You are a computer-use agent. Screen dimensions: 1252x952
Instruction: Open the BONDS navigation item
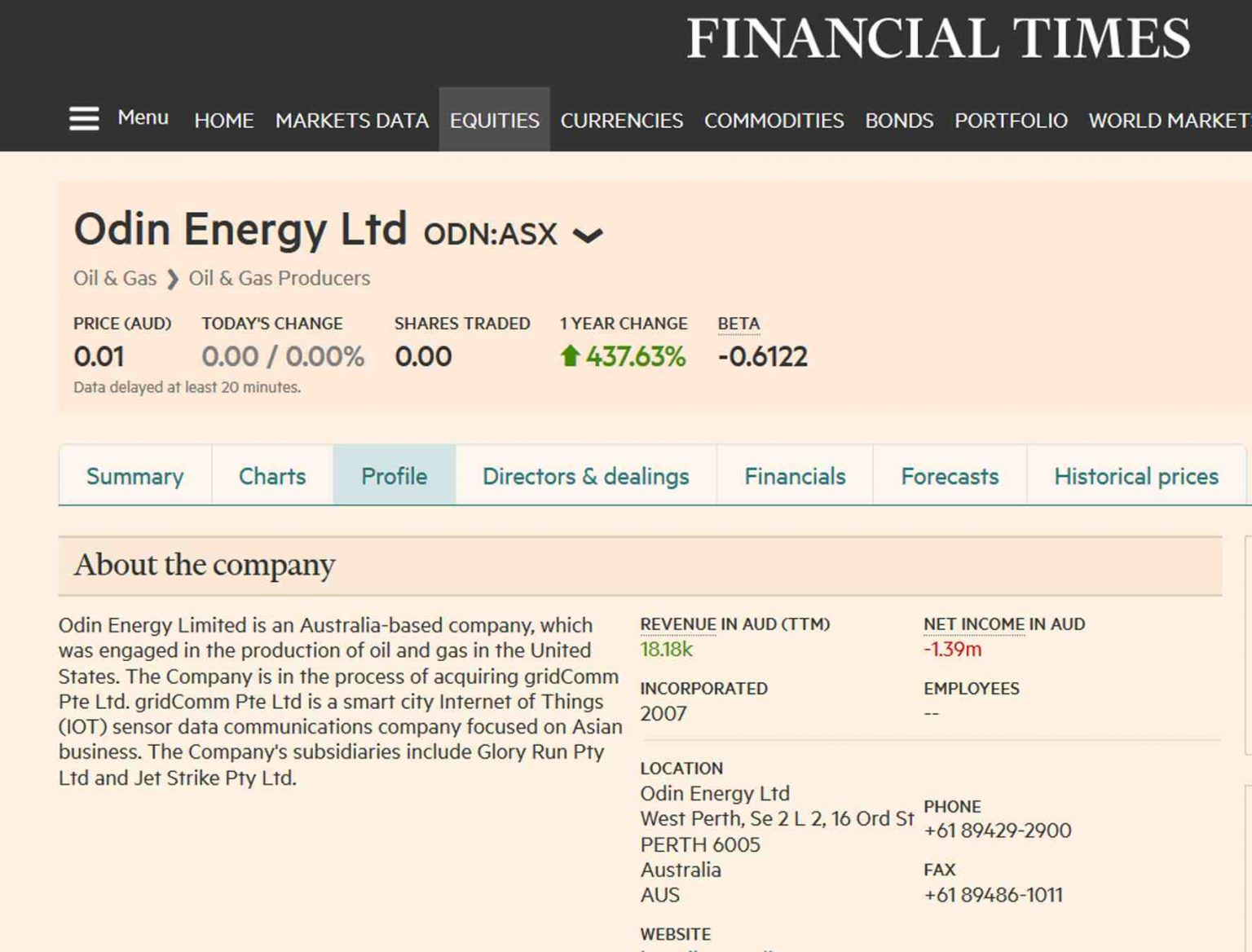click(x=898, y=121)
